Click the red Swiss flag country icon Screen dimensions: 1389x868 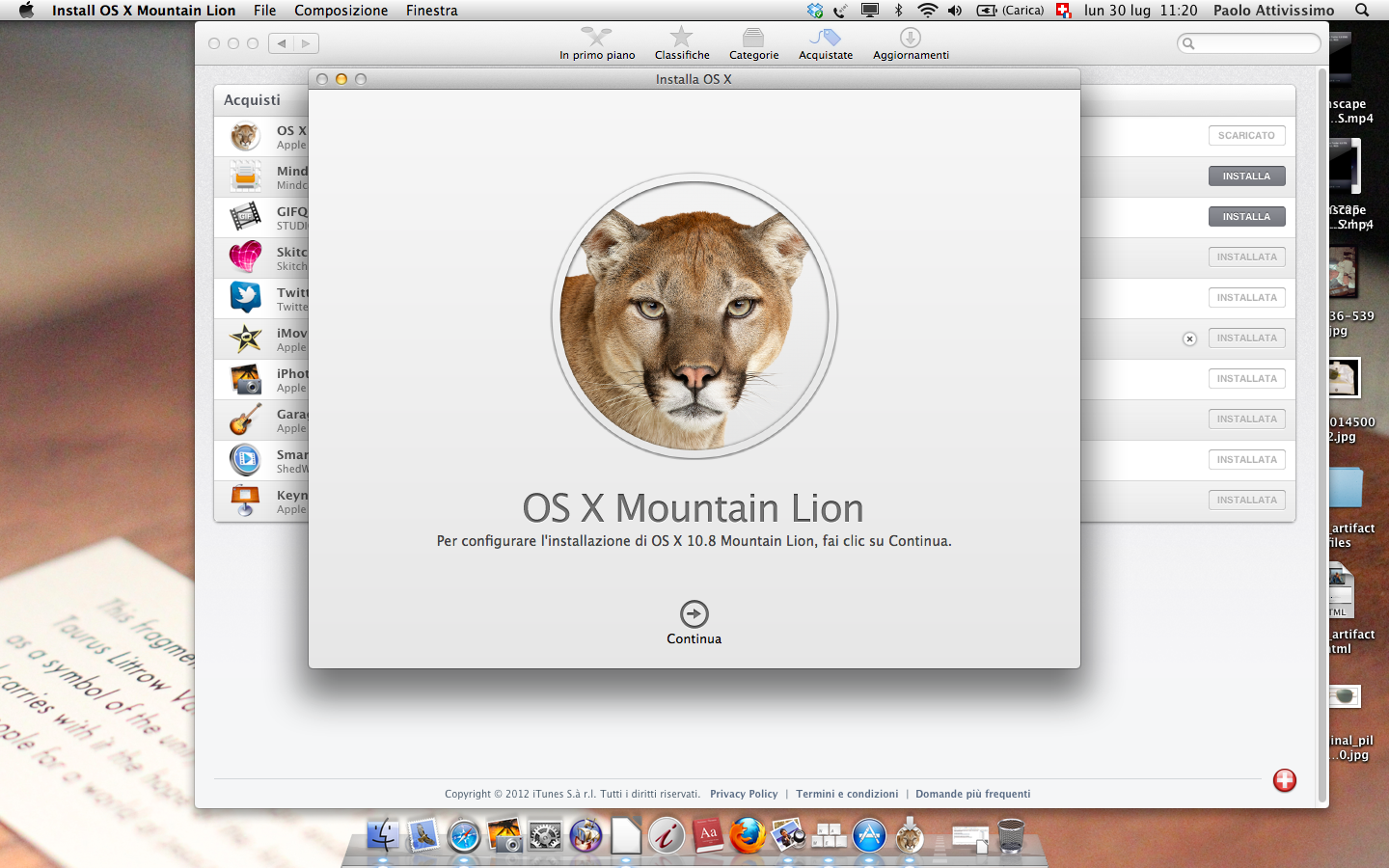click(1284, 780)
